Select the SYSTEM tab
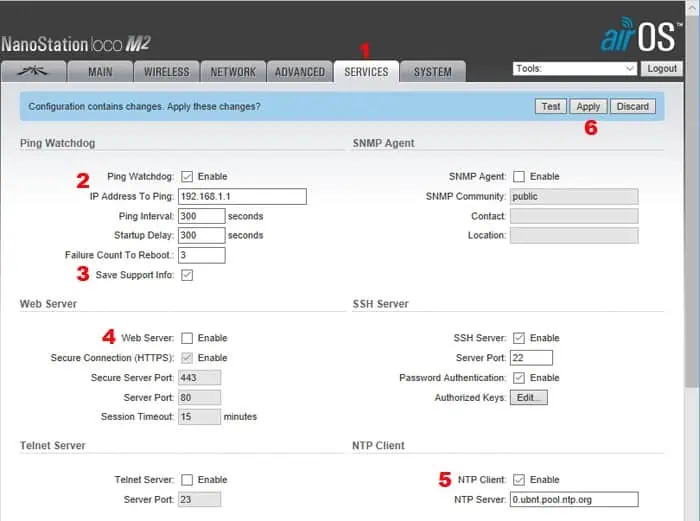Image resolution: width=700 pixels, height=521 pixels. [x=432, y=72]
